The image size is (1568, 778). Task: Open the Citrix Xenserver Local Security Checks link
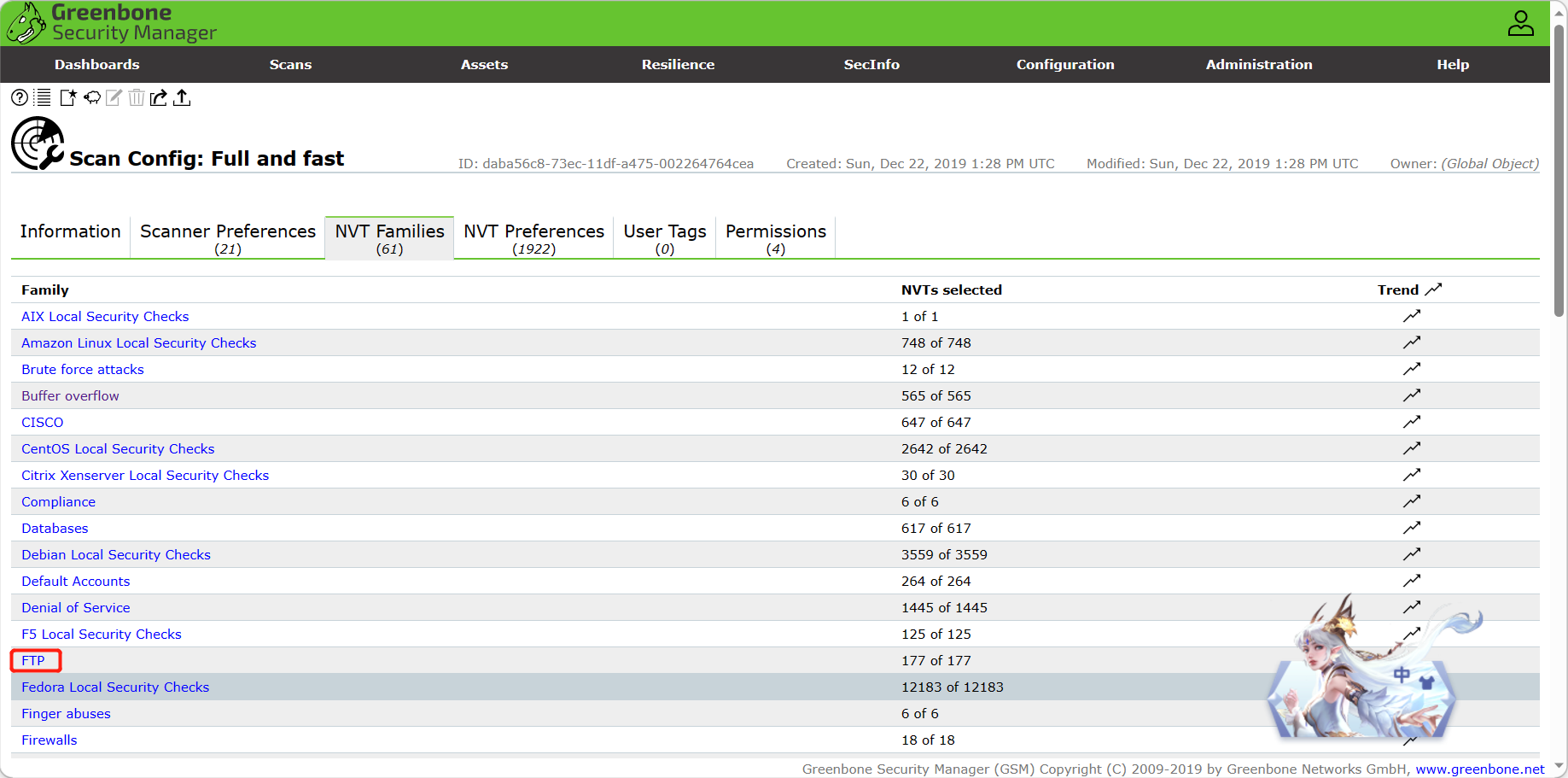coord(145,475)
